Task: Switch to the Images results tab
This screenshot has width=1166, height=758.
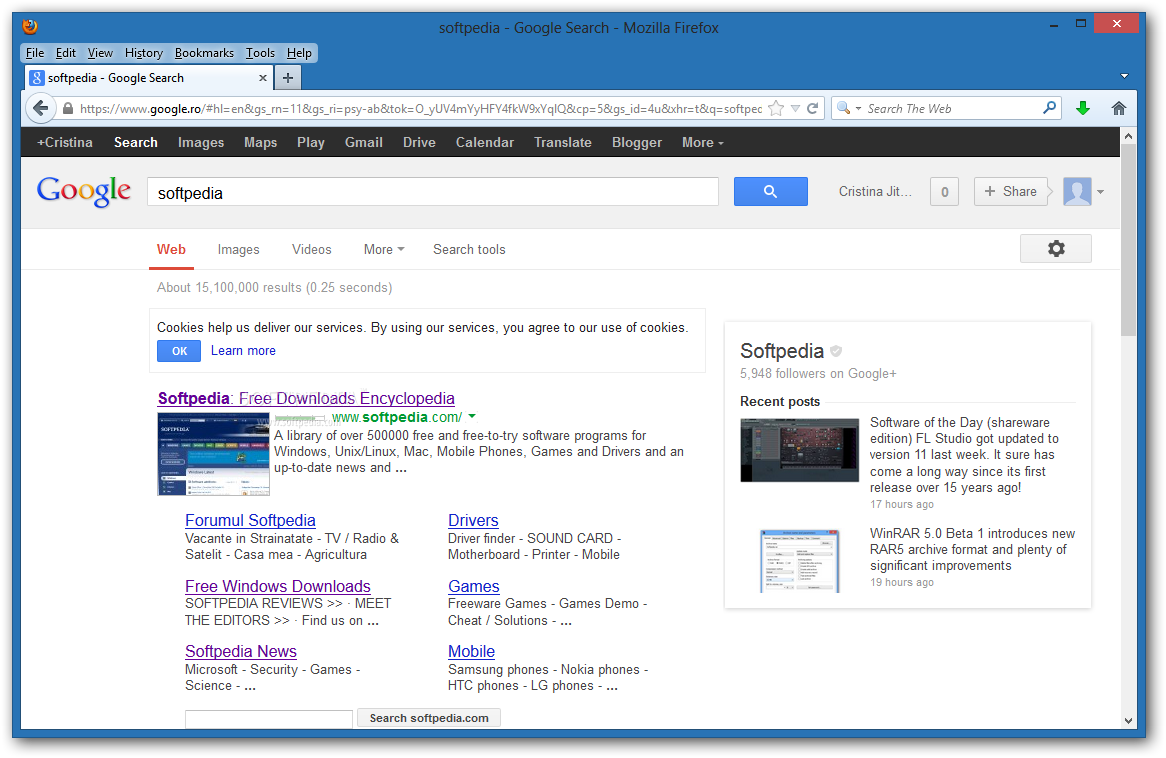Action: pos(238,249)
